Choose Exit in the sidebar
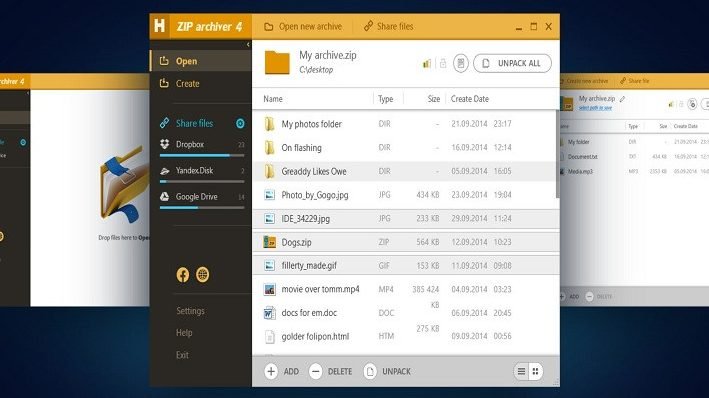This screenshot has height=398, width=709. point(182,355)
